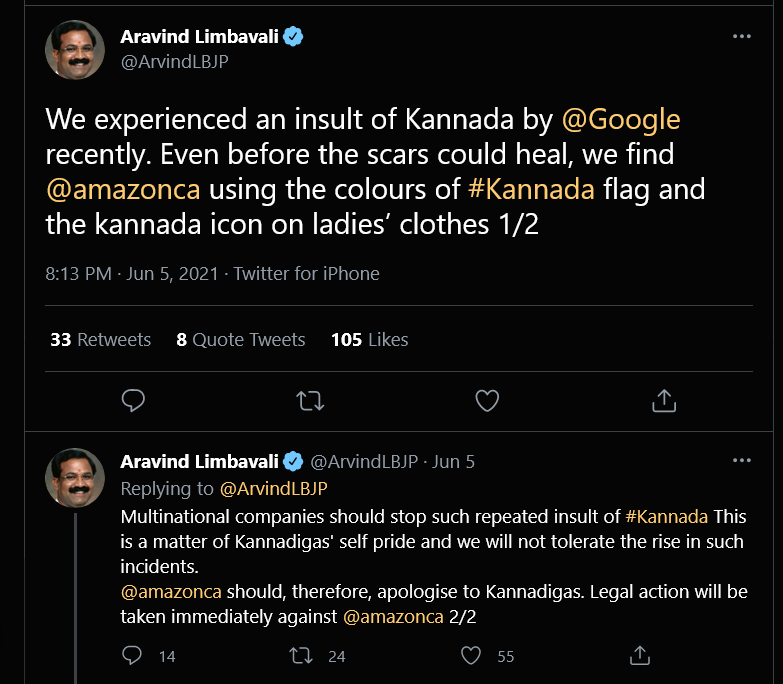783x684 pixels.
Task: Reply to the main tweet about Kannada
Action: [x=133, y=401]
